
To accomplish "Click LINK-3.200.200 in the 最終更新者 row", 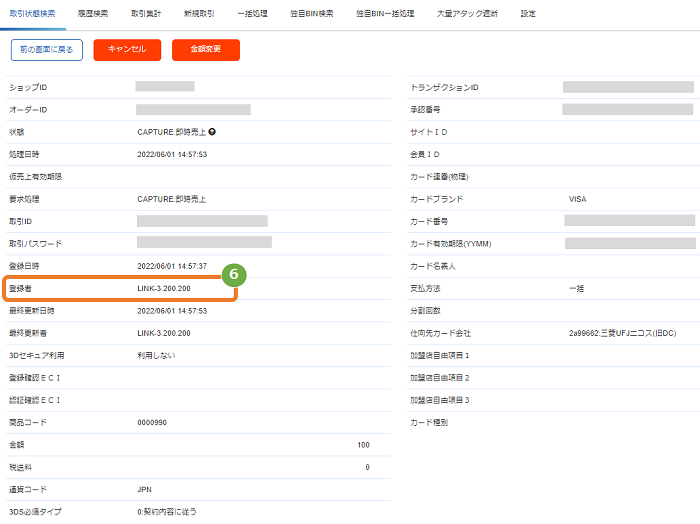I will pos(164,333).
